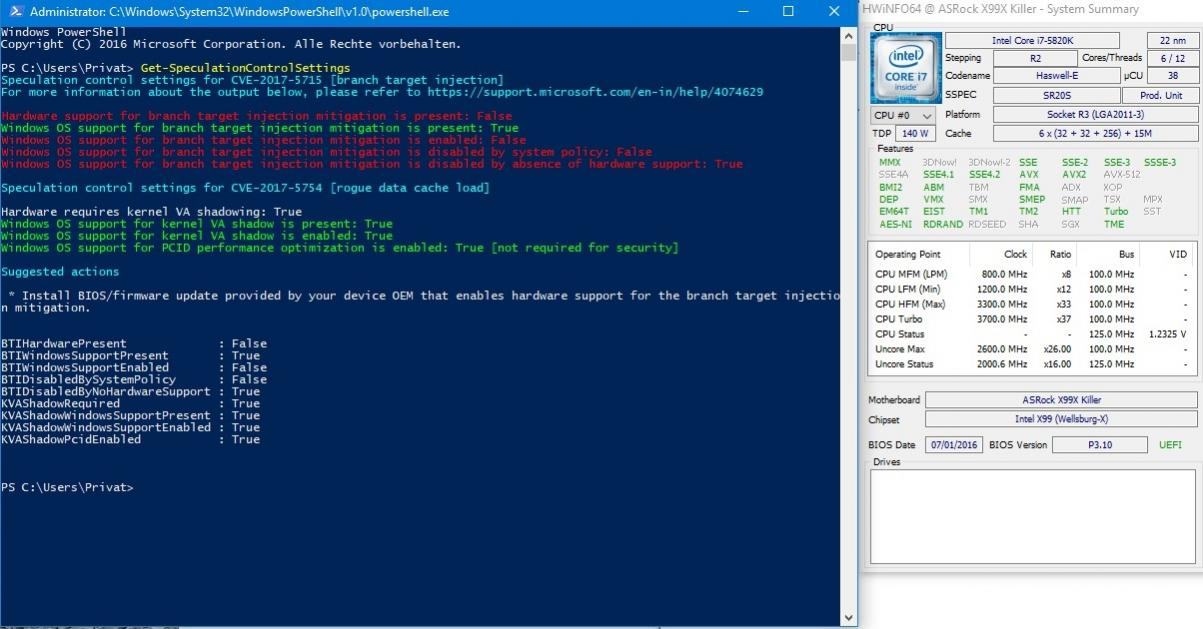Open the CPU #0 selector dropdown
The image size is (1203, 629).
(904, 116)
